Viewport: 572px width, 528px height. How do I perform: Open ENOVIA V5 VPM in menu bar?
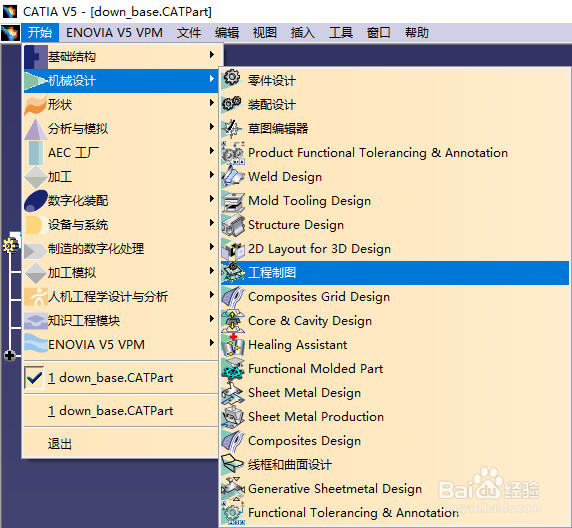[x=114, y=33]
